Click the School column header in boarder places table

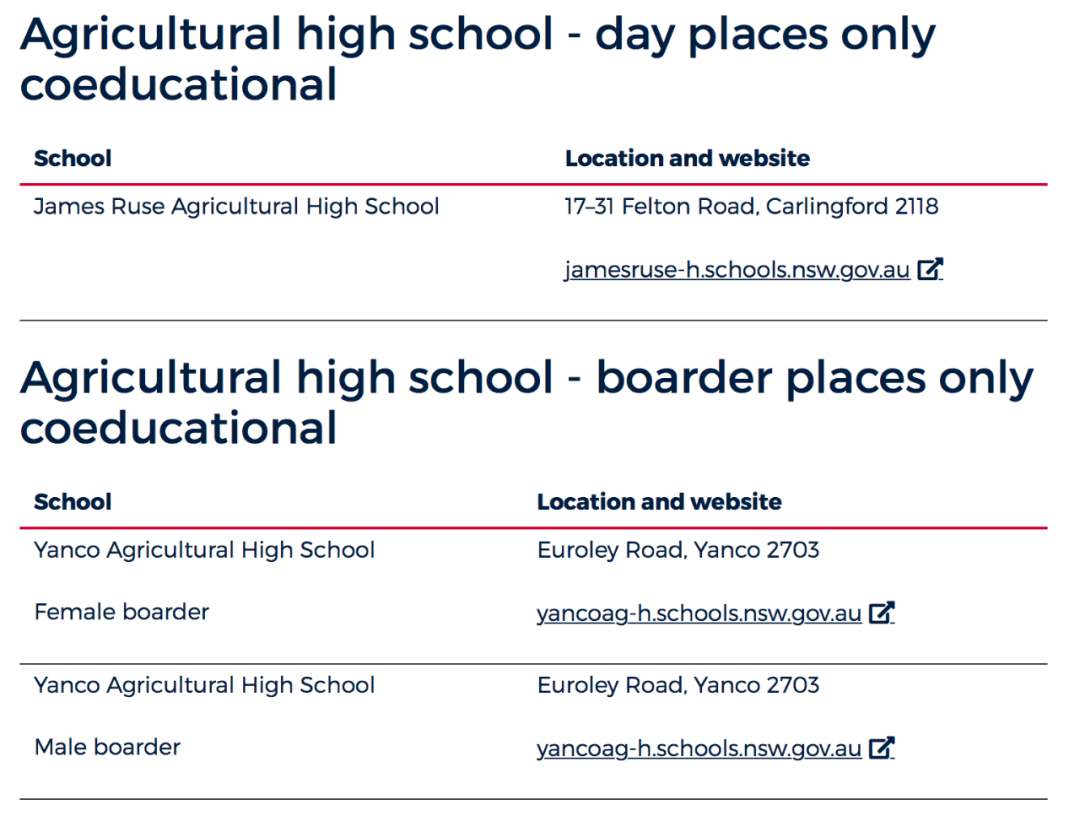[x=72, y=502]
